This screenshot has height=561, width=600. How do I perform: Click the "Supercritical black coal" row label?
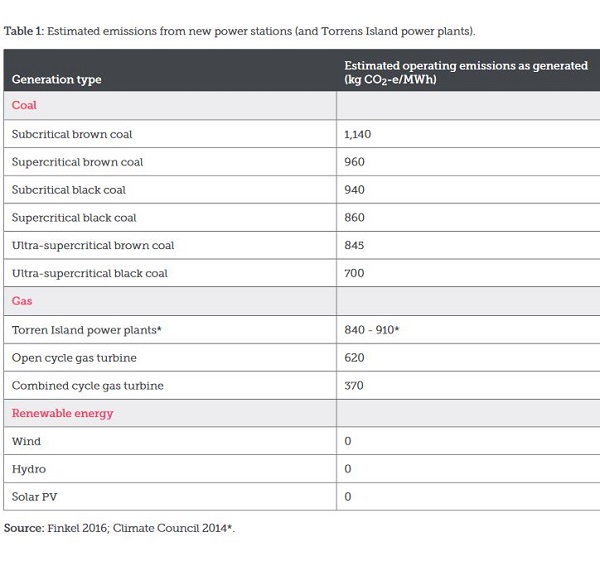pyautogui.click(x=74, y=218)
